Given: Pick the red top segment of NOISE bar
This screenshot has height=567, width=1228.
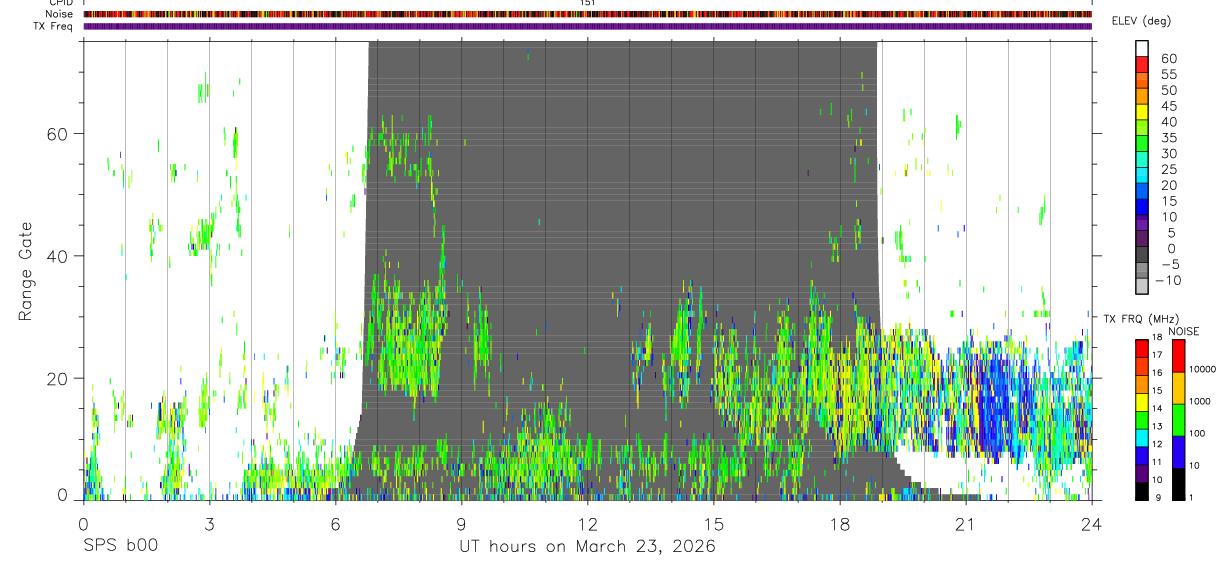Looking at the screenshot, I should [x=1178, y=356].
